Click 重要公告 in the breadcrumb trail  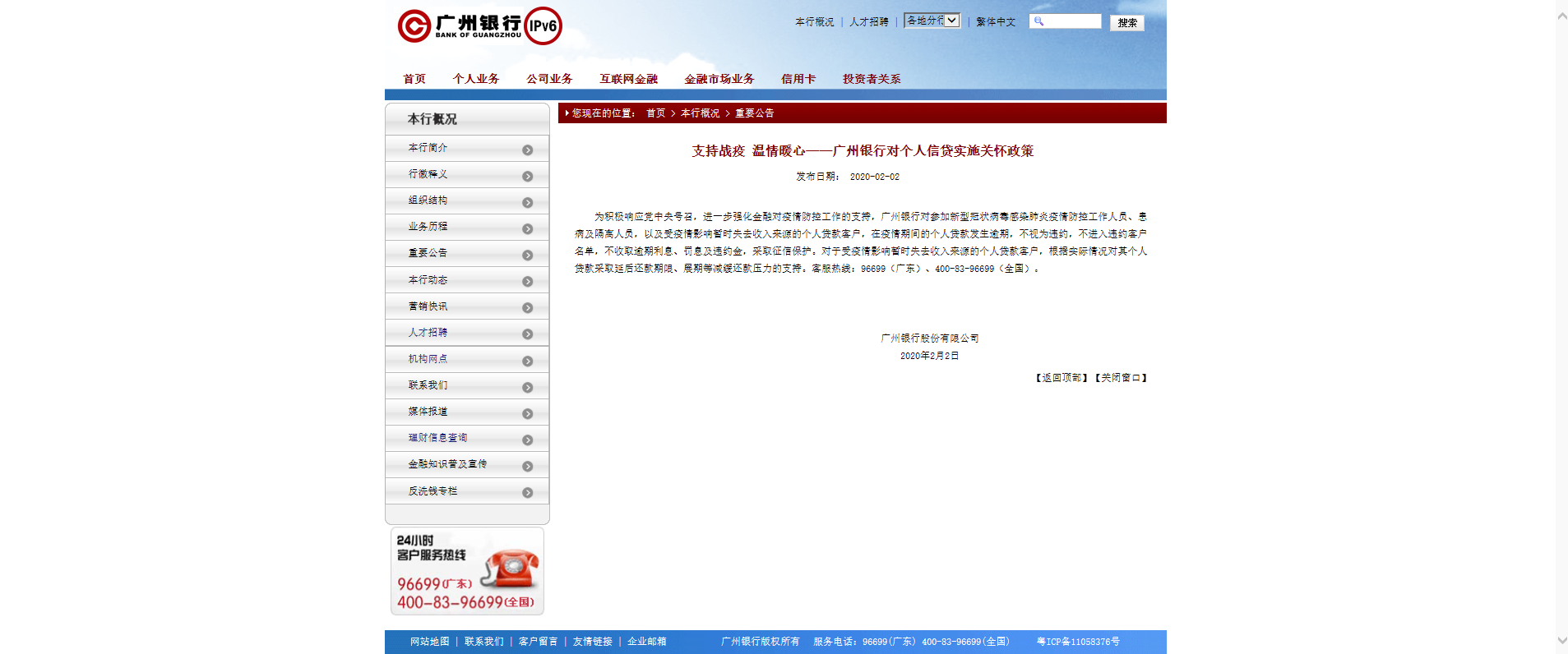coord(754,113)
